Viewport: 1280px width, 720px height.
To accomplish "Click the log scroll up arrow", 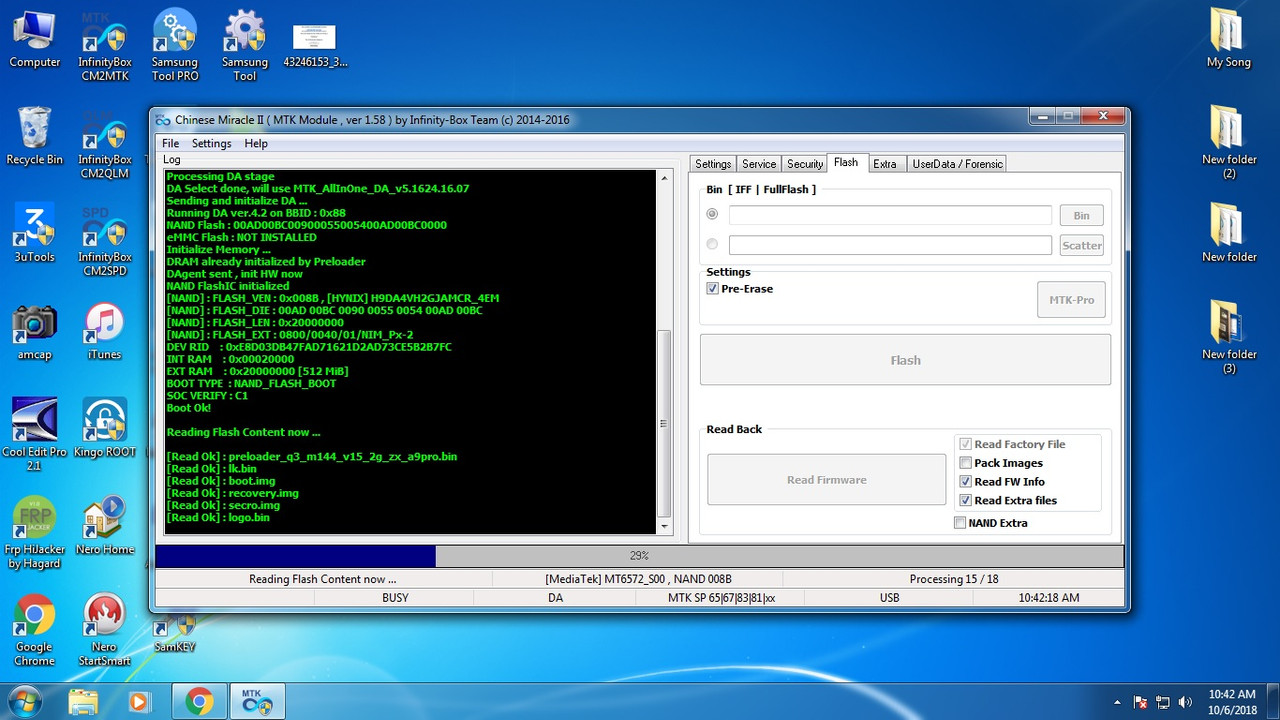I will point(664,178).
